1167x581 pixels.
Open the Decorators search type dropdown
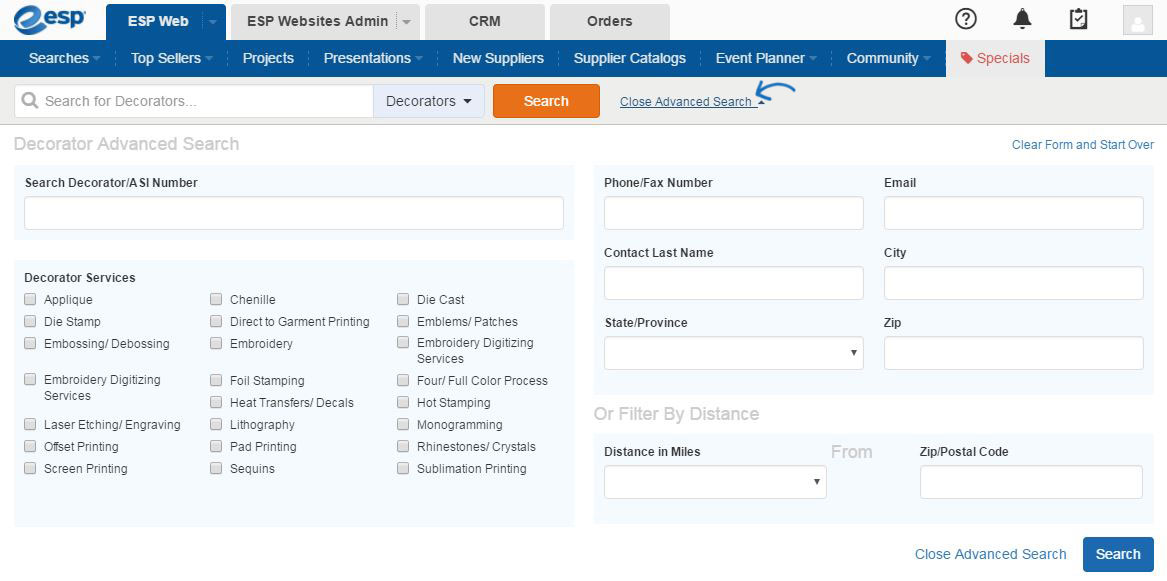coord(429,101)
